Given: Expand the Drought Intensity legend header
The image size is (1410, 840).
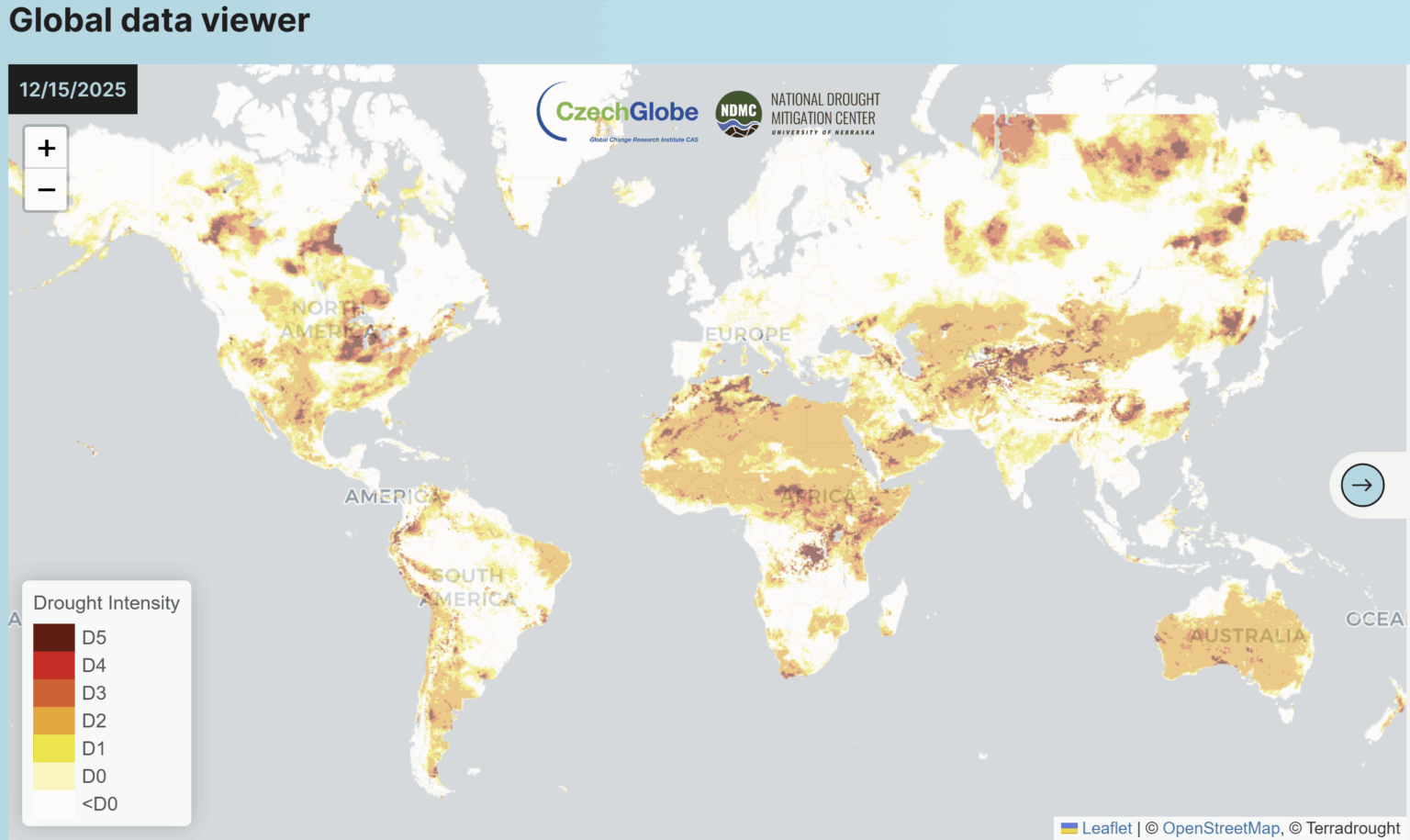Looking at the screenshot, I should tap(106, 603).
